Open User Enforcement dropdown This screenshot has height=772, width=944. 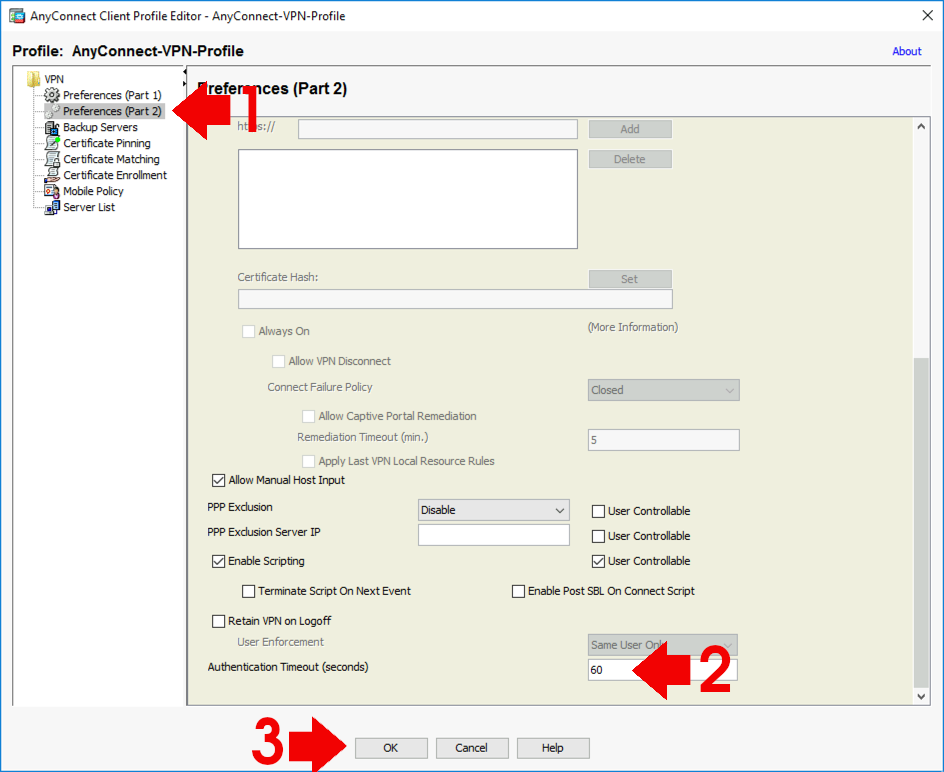point(663,645)
